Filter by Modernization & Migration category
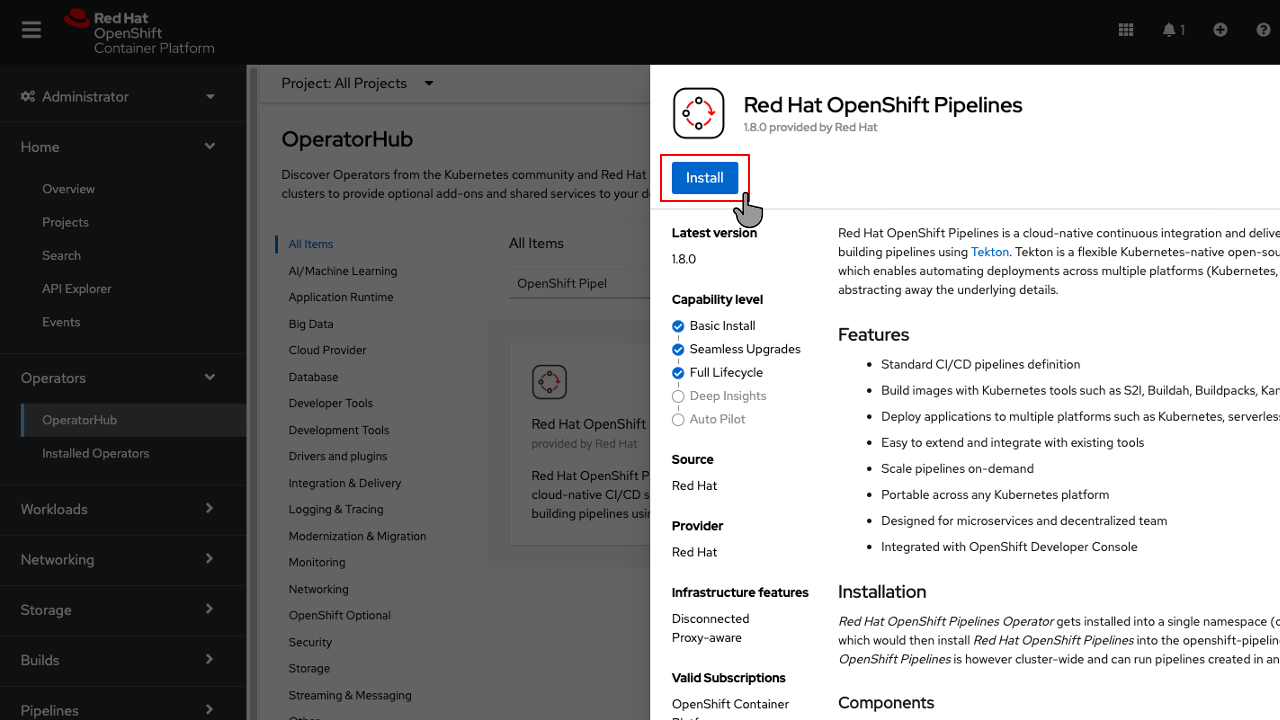Screen dimensions: 1280x720 click(357, 536)
